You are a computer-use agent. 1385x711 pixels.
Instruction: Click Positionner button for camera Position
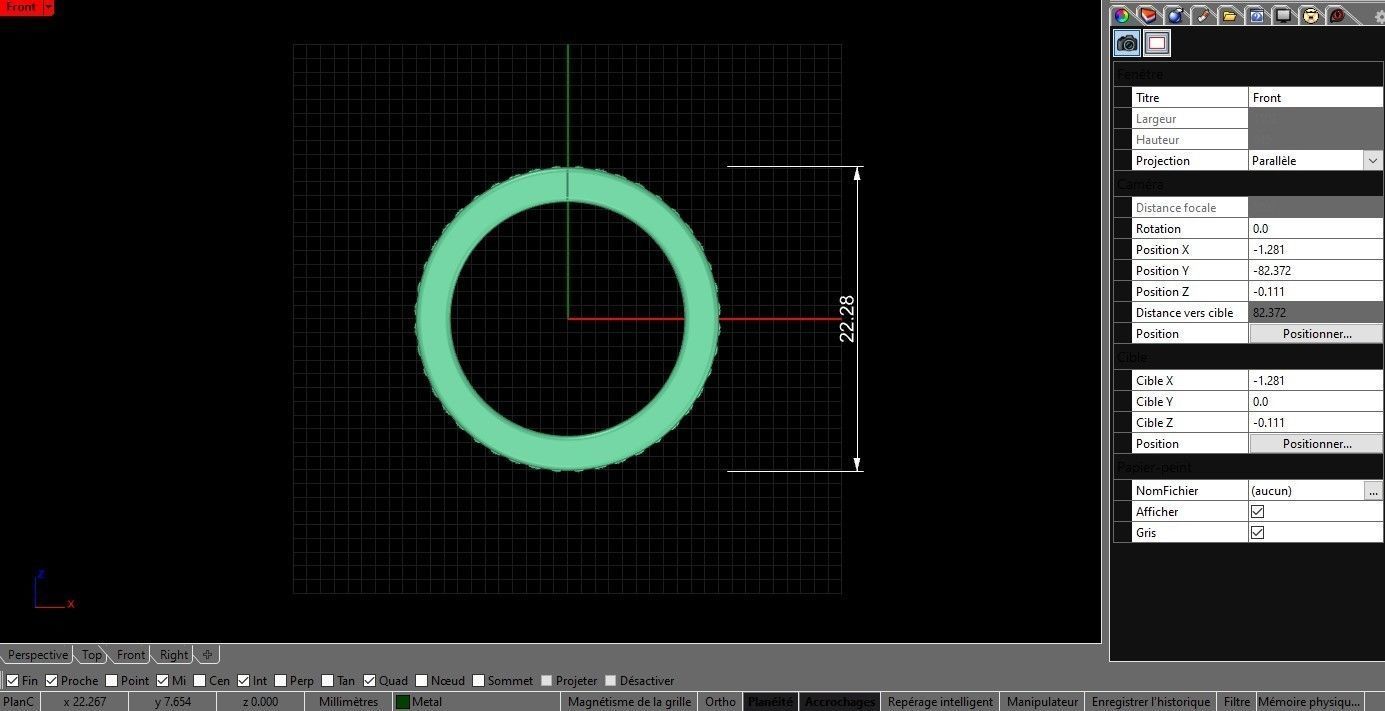pyautogui.click(x=1316, y=334)
